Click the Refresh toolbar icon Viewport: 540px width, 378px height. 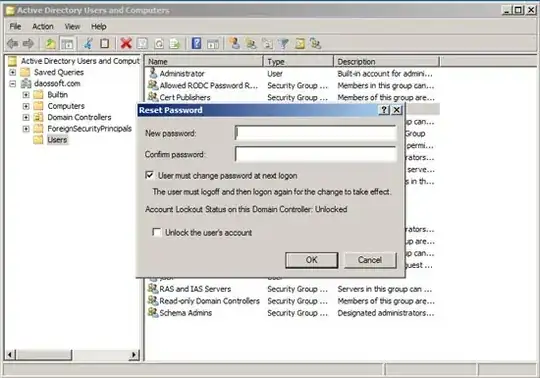(159, 44)
